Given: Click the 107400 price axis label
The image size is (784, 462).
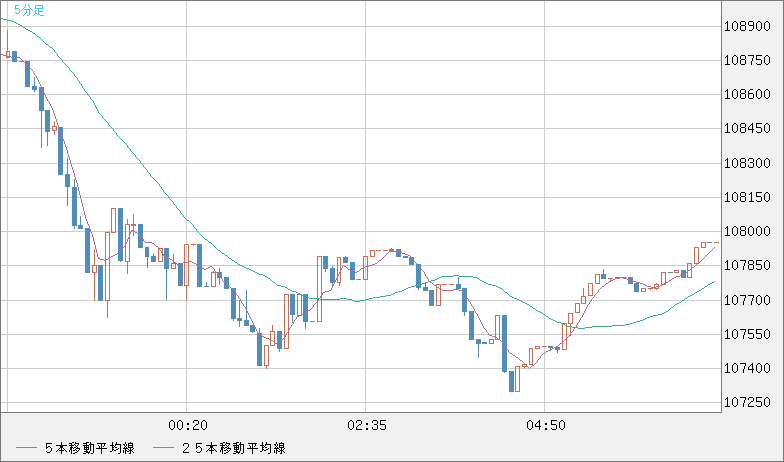Looking at the screenshot, I should pos(747,368).
